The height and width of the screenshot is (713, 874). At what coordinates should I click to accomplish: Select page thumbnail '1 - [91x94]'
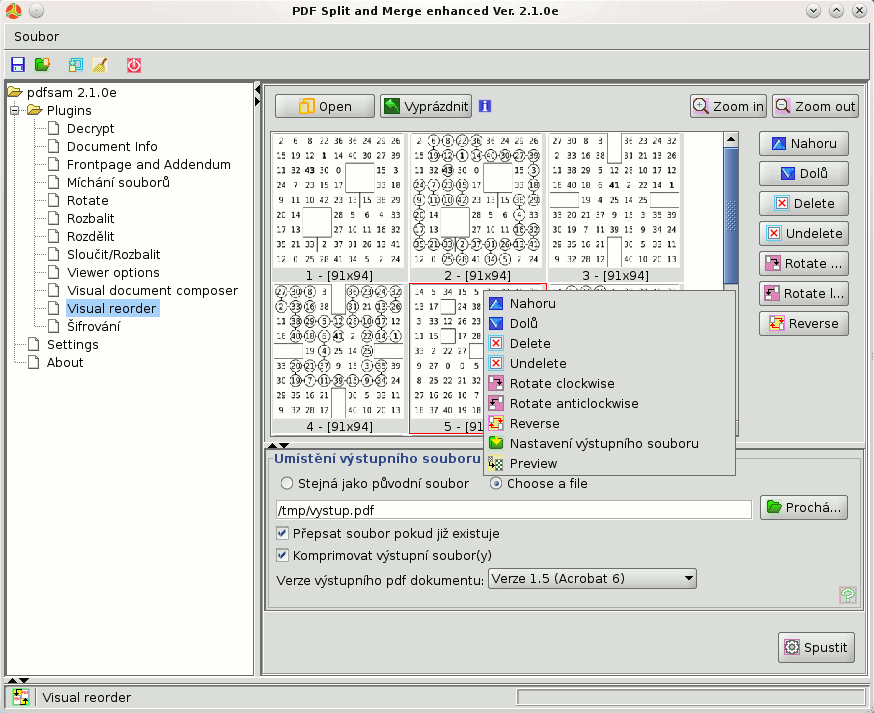[339, 208]
